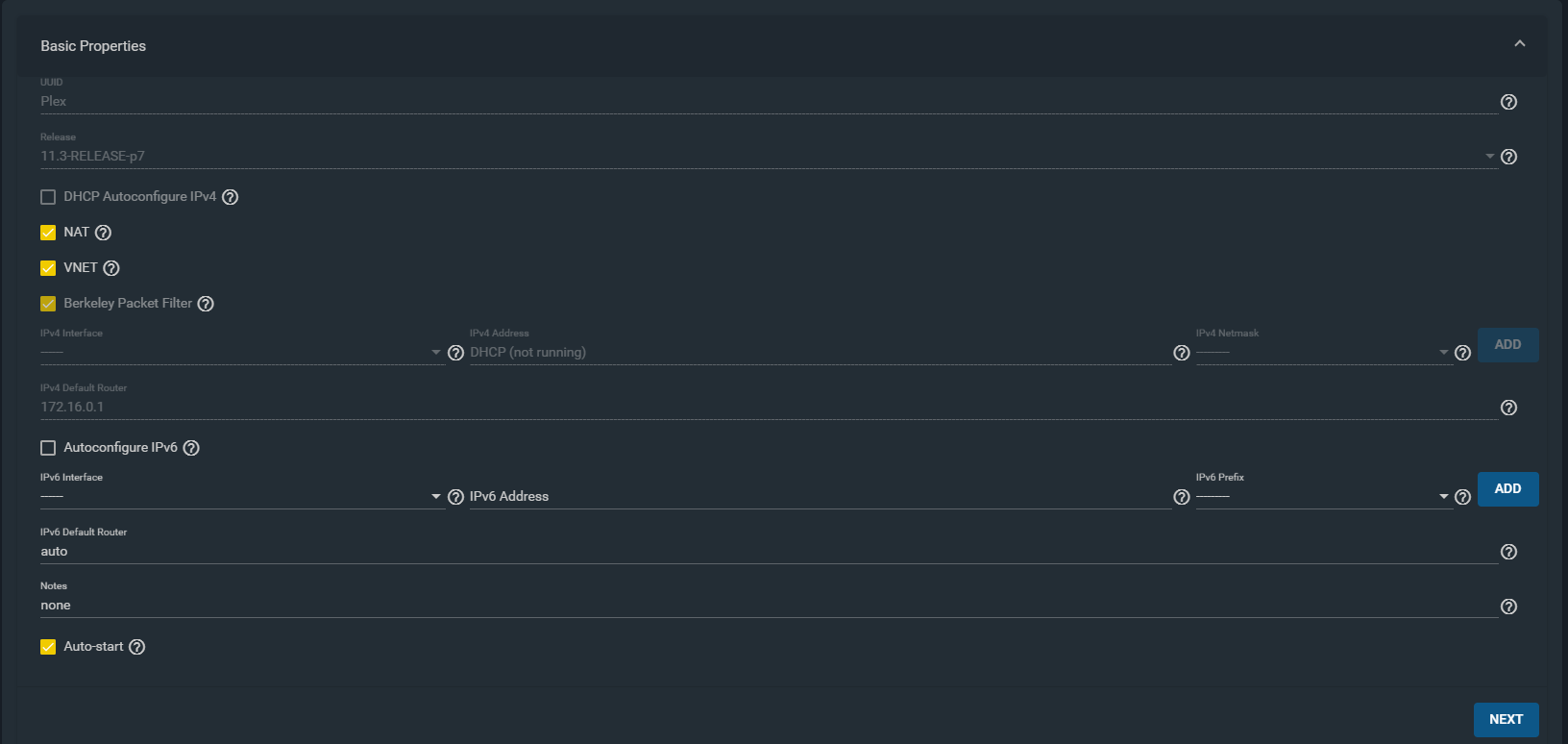Click help icon beside VNET checkbox
This screenshot has height=744, width=1568.
point(111,268)
